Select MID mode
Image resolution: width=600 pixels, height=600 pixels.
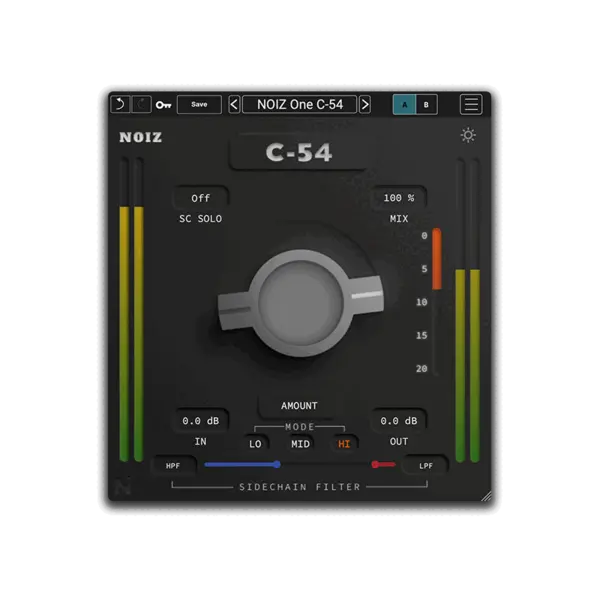pos(300,444)
